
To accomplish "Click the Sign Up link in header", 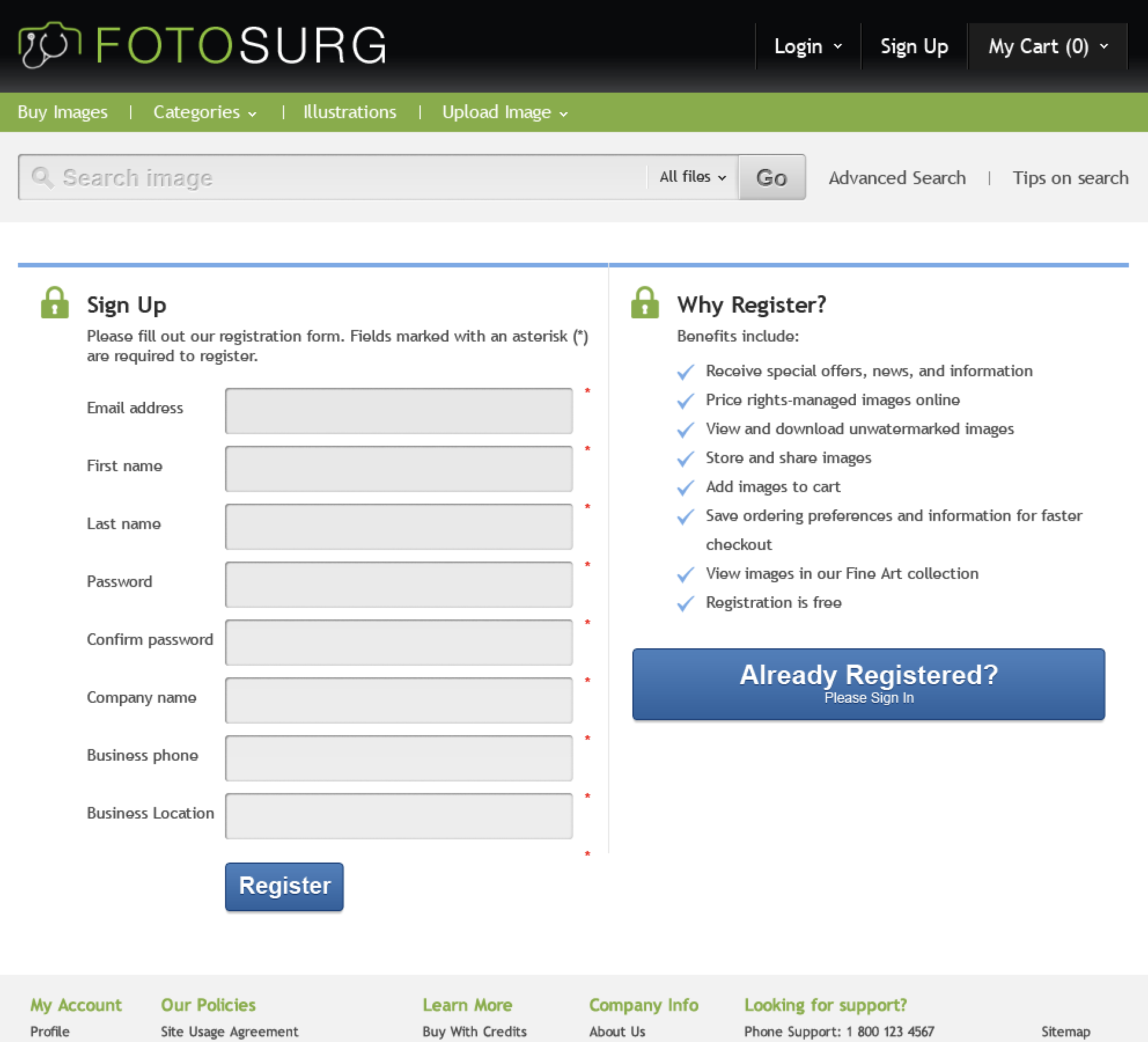I will coord(914,46).
